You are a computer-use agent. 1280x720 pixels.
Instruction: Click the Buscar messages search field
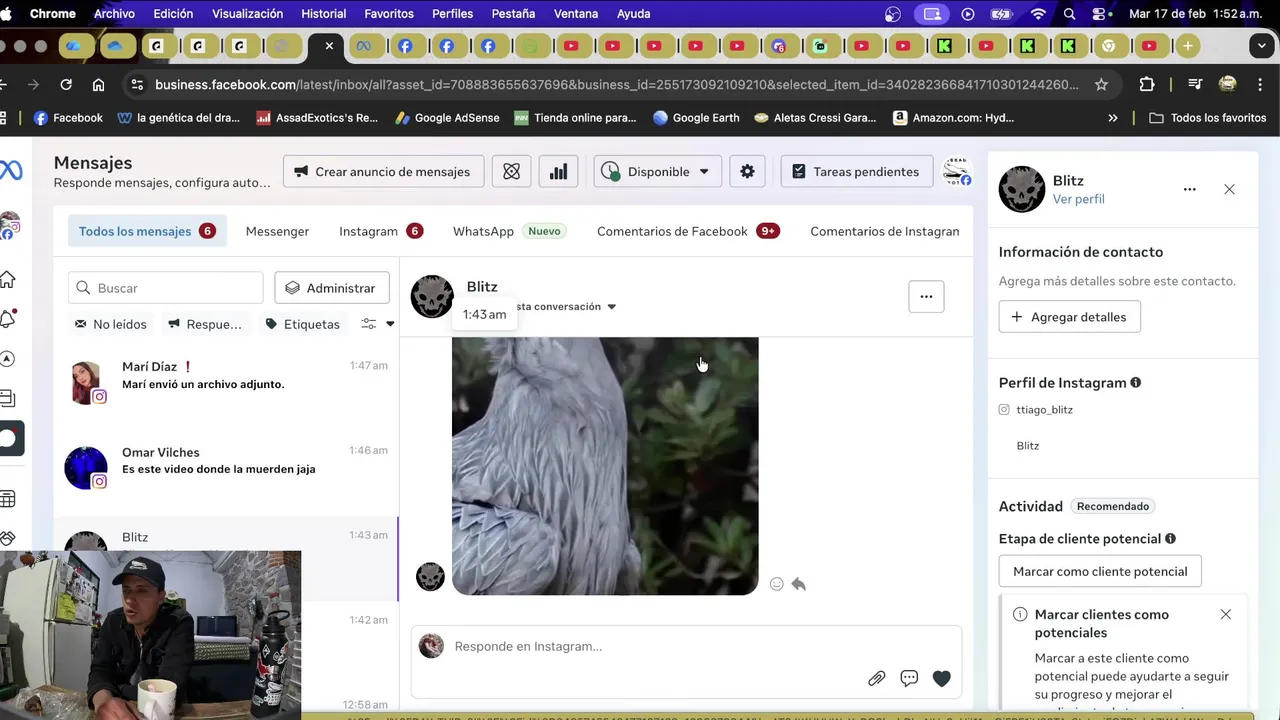pos(166,288)
